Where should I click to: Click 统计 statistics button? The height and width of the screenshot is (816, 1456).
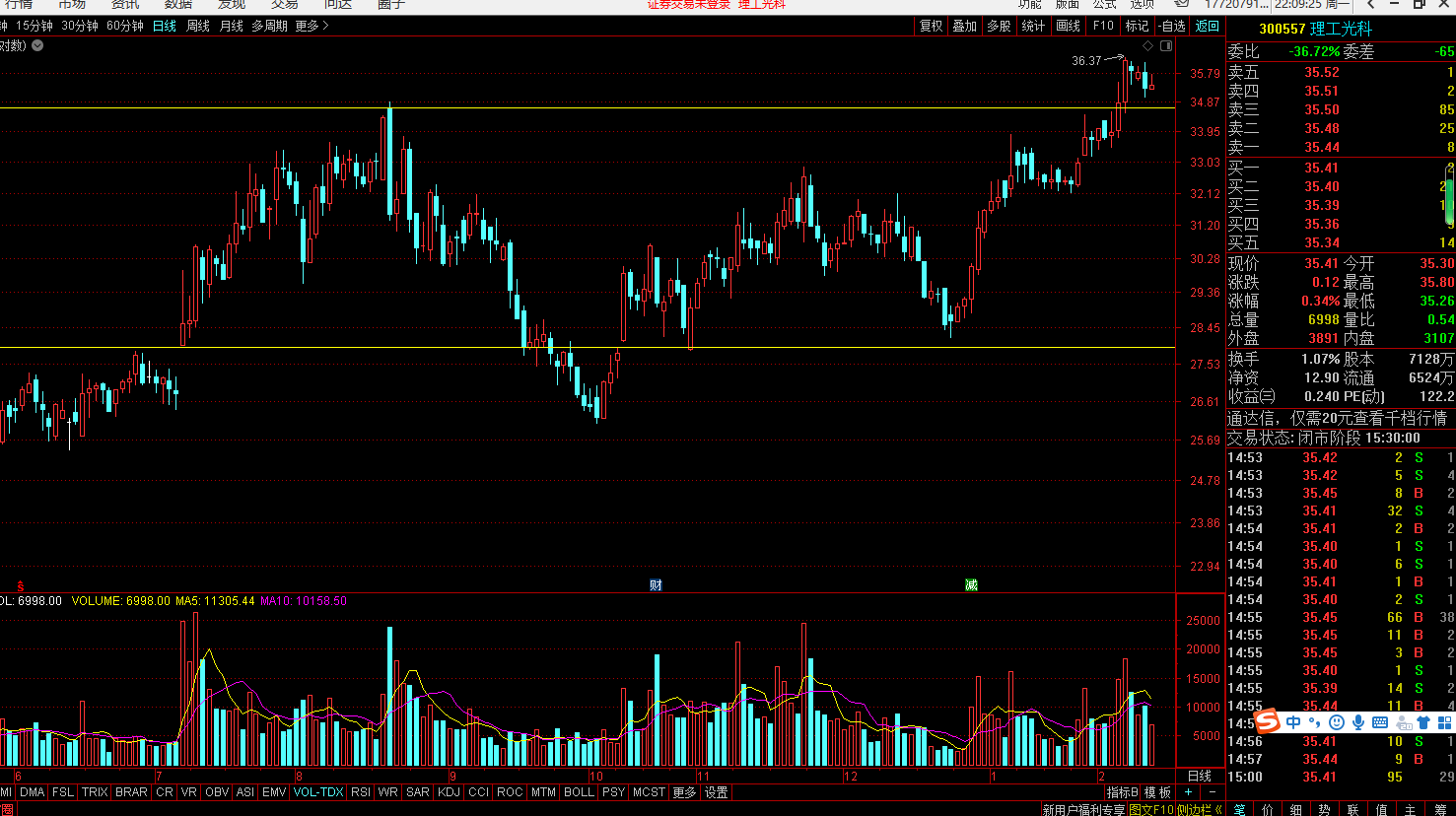(1033, 26)
